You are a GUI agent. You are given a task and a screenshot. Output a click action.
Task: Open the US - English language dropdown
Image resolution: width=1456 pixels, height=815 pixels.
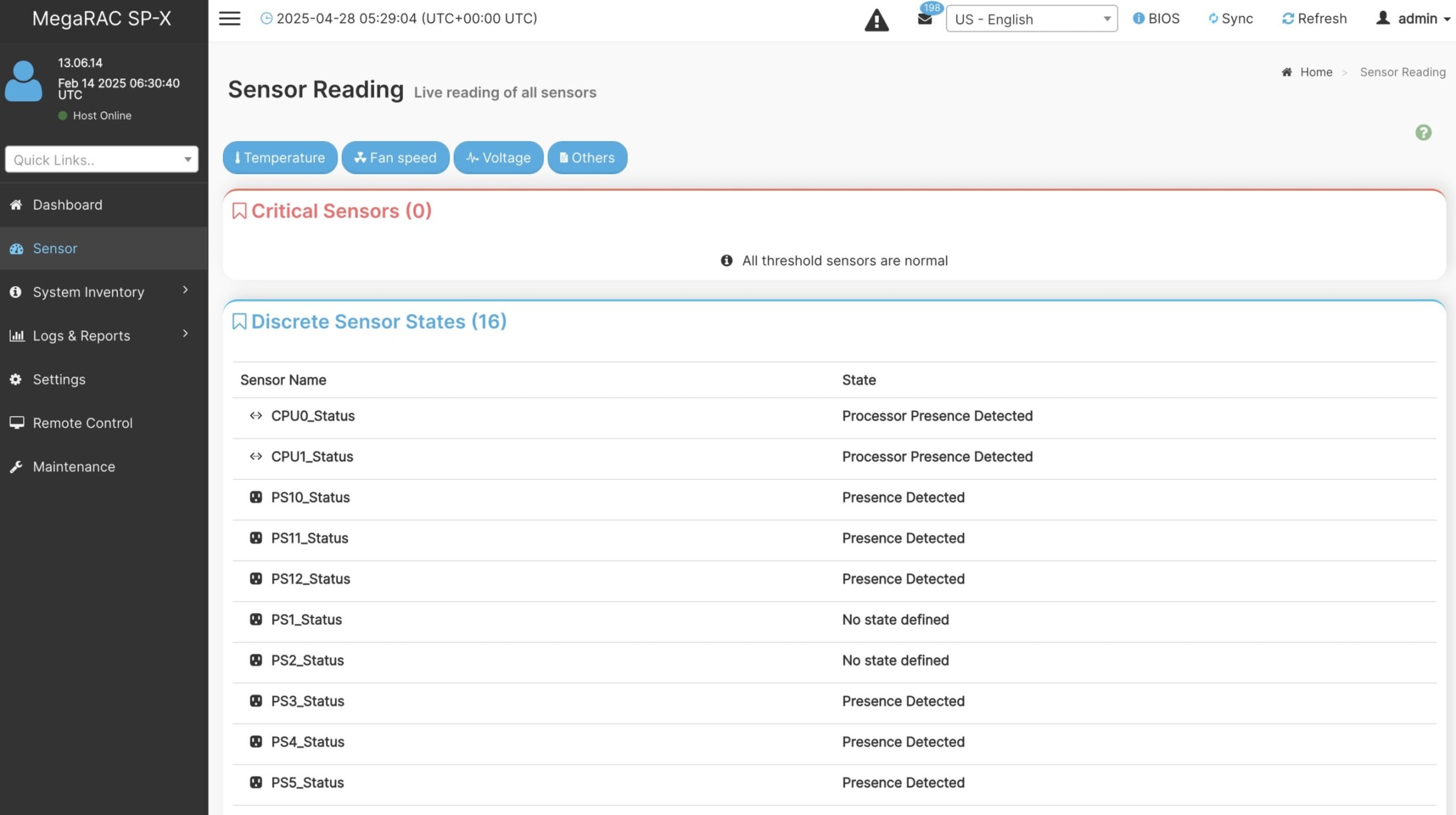click(x=1031, y=18)
